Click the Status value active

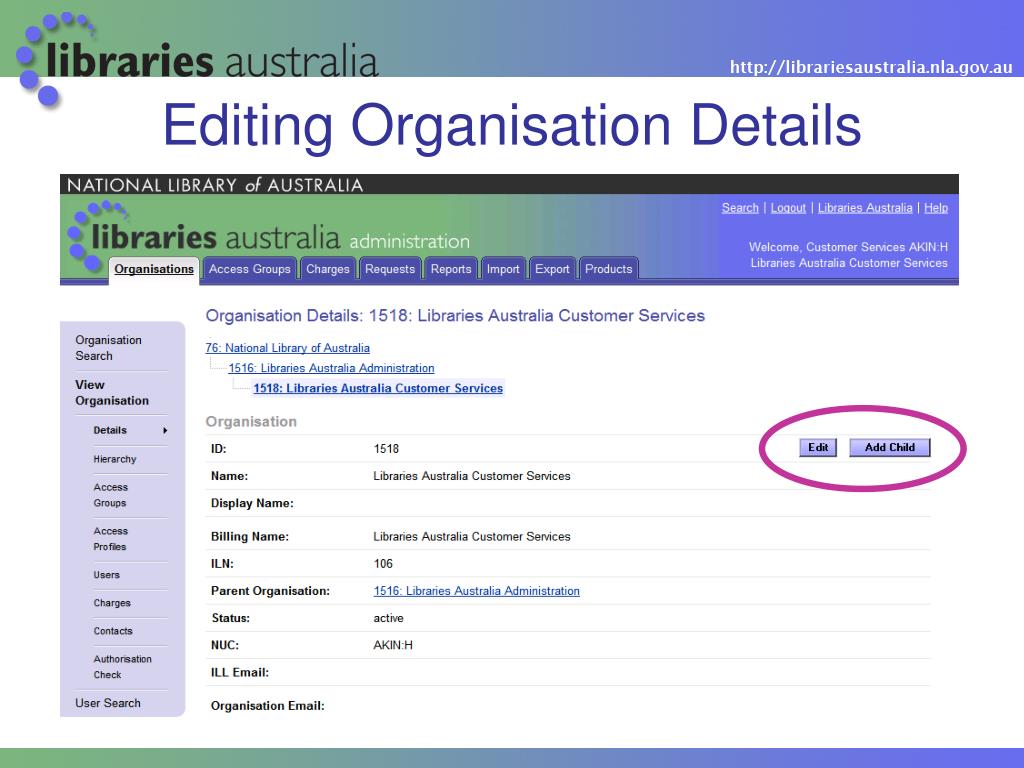[389, 618]
